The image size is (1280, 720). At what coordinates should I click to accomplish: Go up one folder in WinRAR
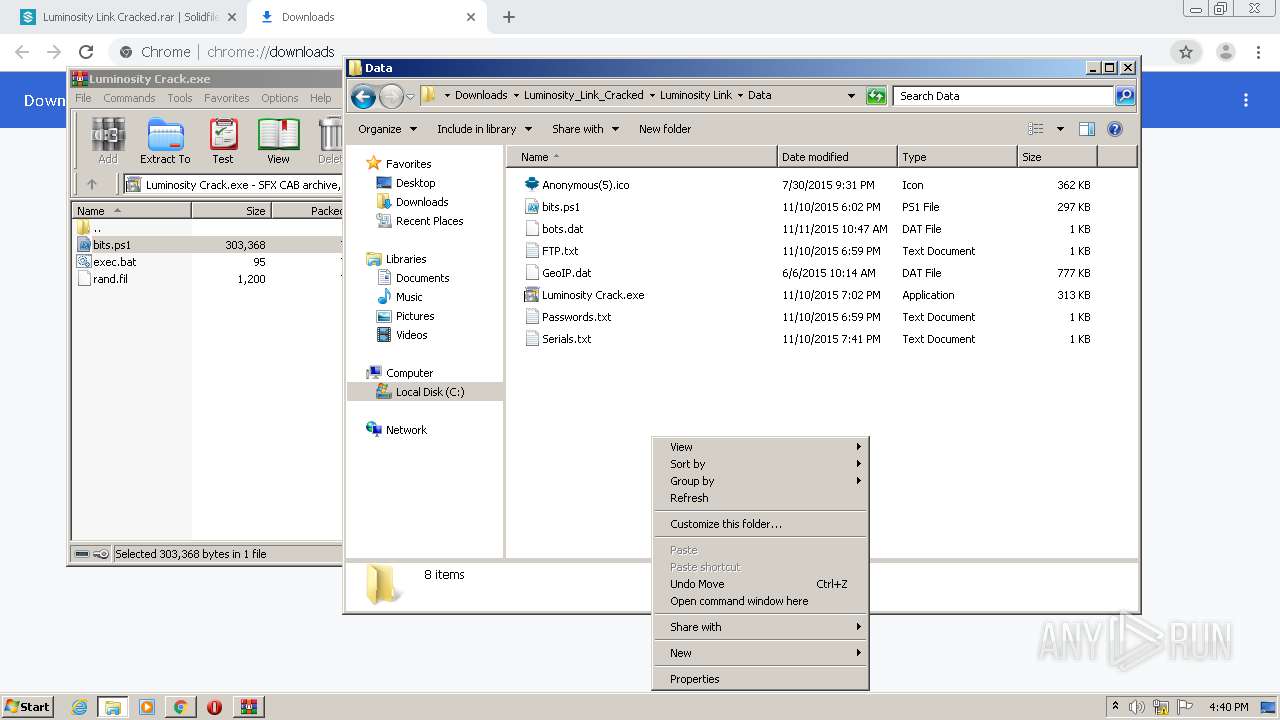click(x=92, y=184)
